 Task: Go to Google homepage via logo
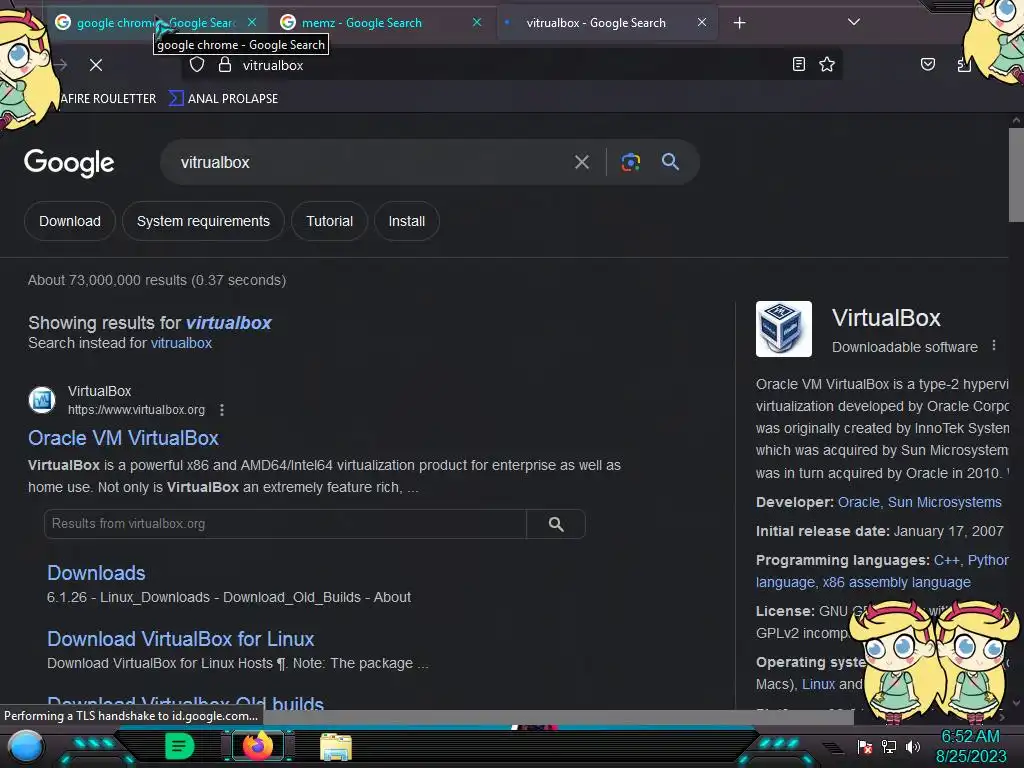pos(69,163)
